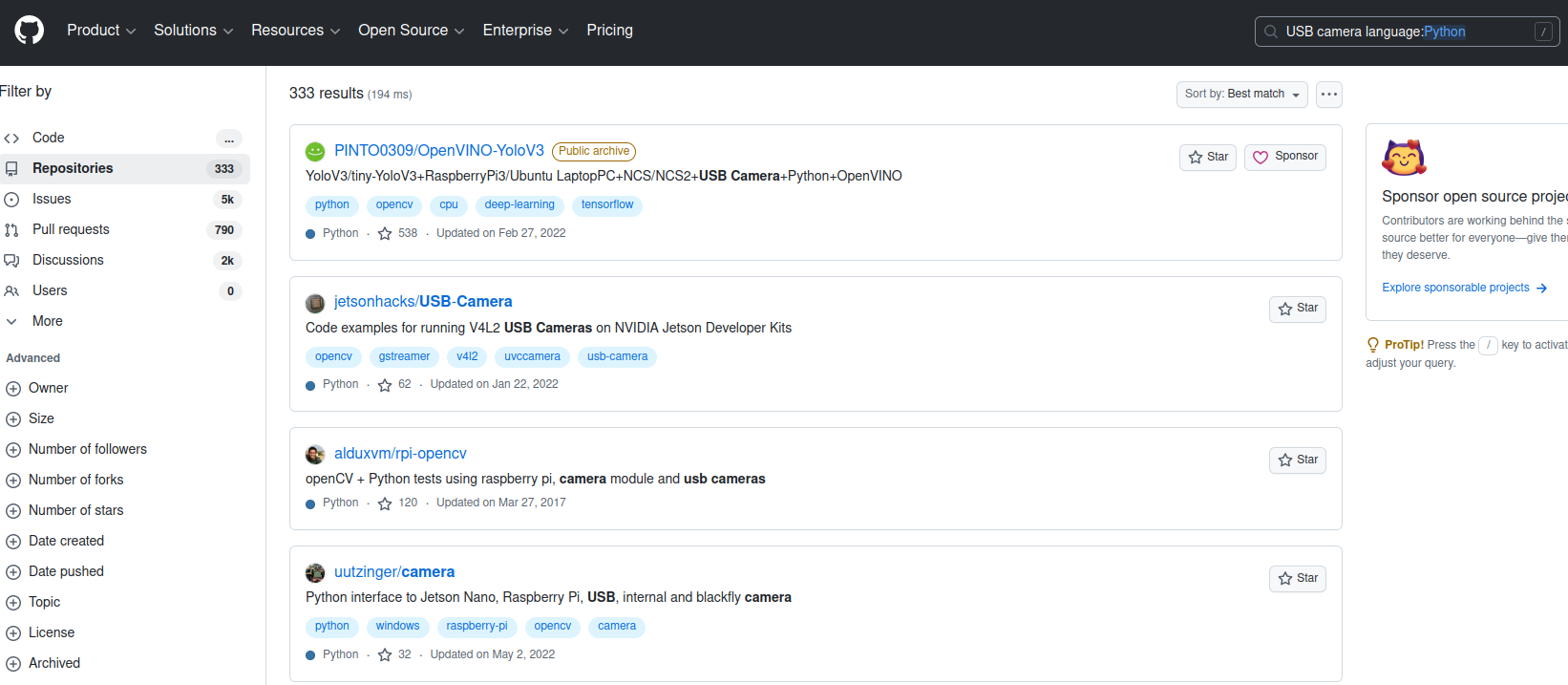The height and width of the screenshot is (685, 1568).
Task: Click the plus icon next to Size
Action: coord(13,419)
